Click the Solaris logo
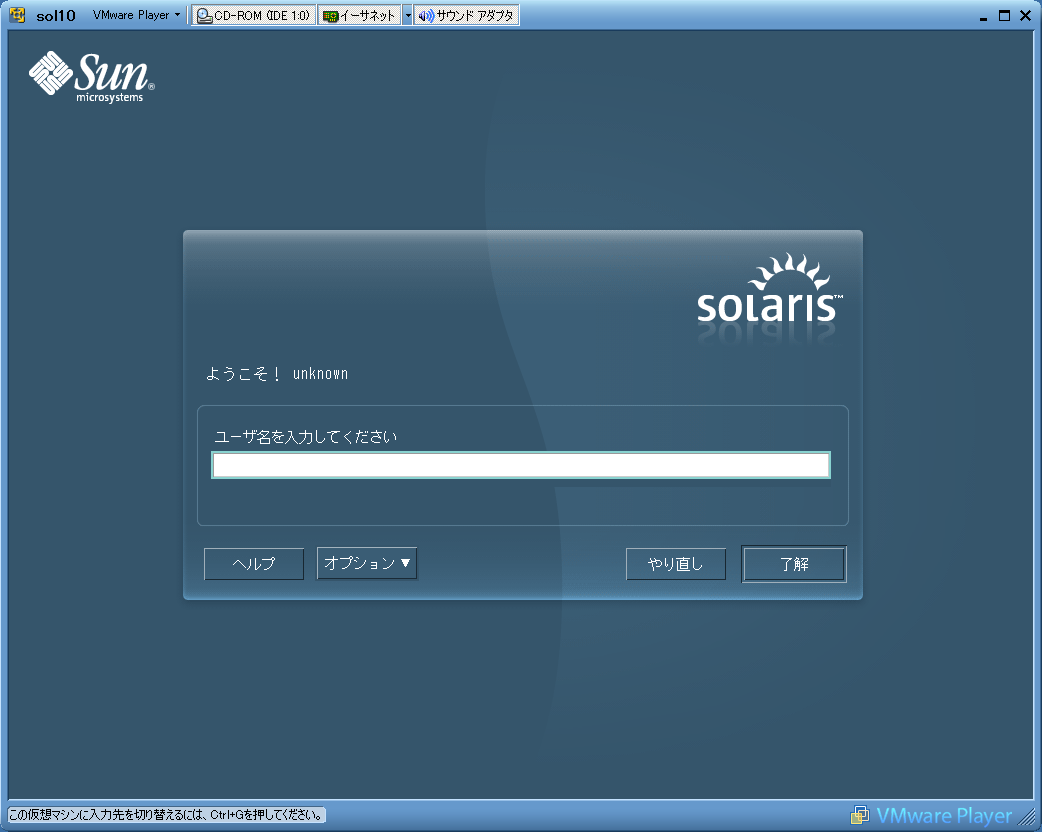The image size is (1042, 832). (x=770, y=290)
